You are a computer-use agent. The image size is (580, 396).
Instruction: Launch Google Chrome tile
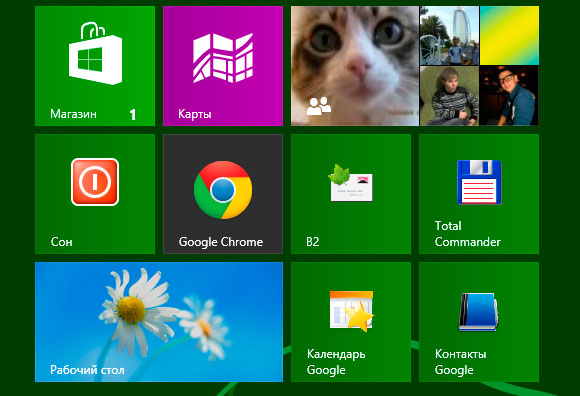223,194
